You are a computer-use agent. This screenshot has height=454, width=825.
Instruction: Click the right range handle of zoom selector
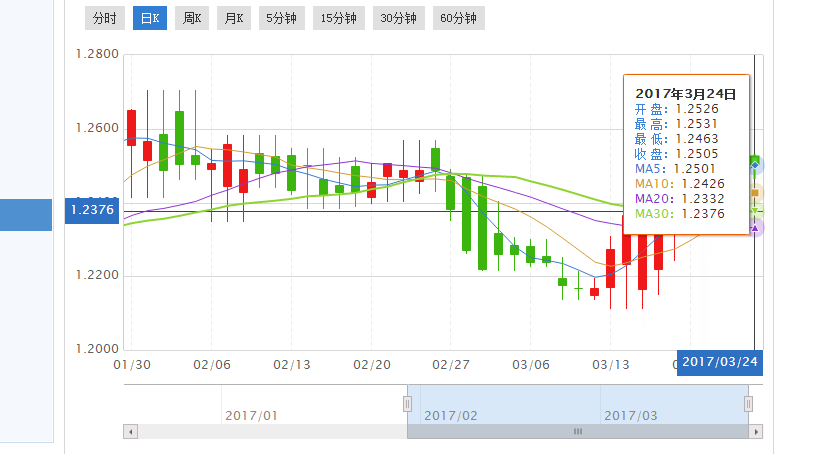click(748, 403)
